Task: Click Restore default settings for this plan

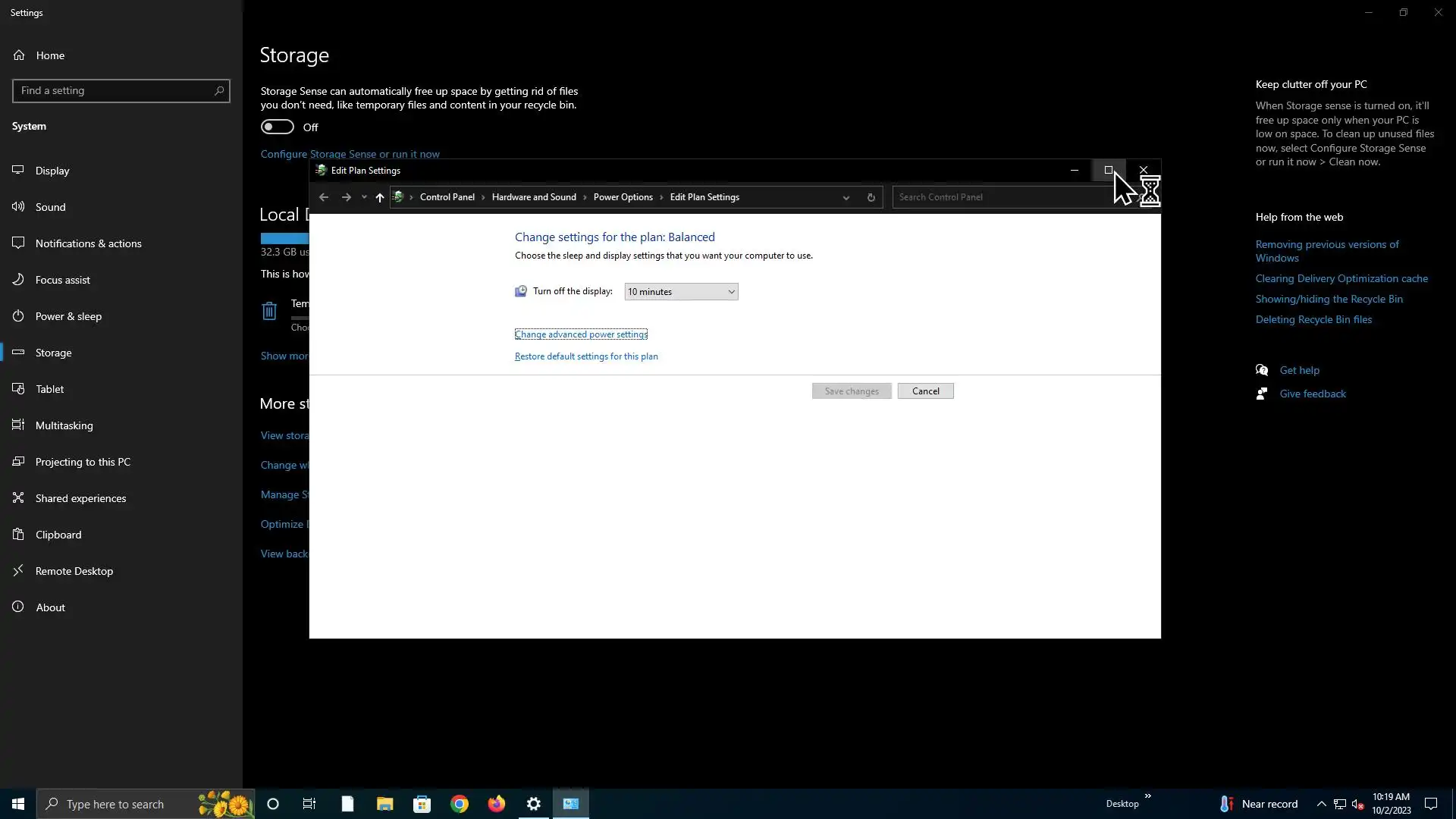Action: point(586,356)
